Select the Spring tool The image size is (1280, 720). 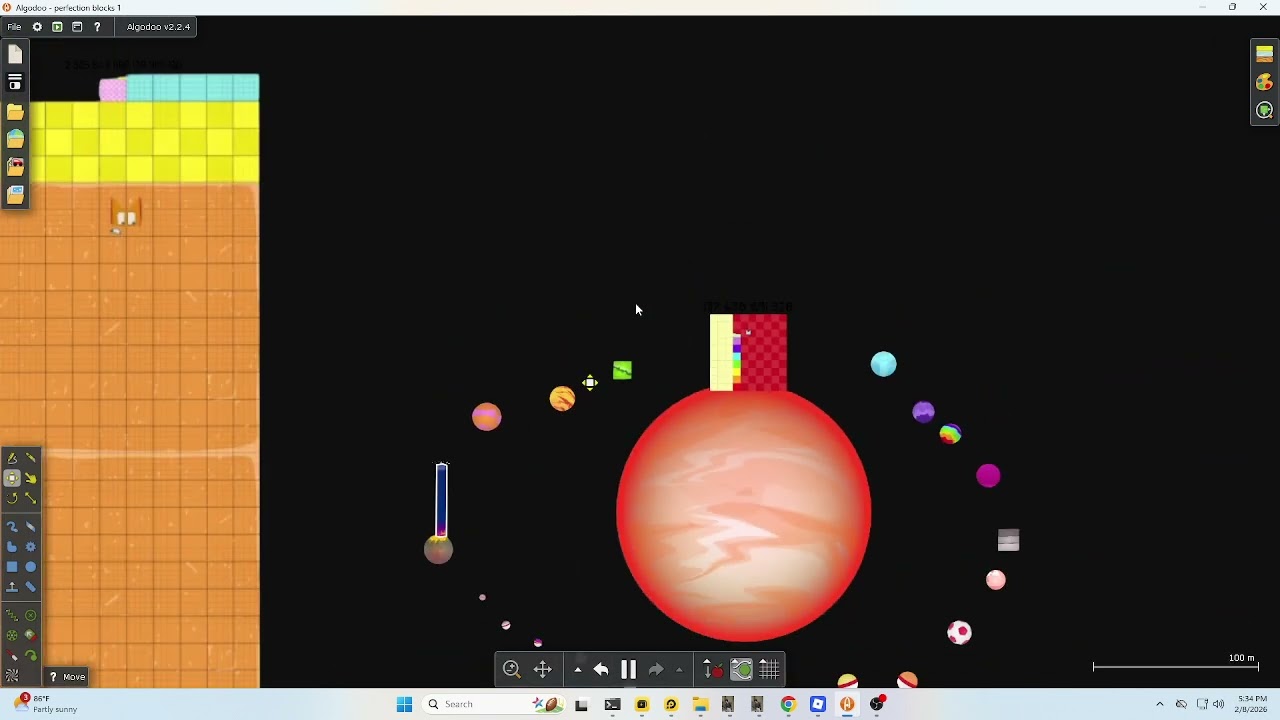pos(12,616)
